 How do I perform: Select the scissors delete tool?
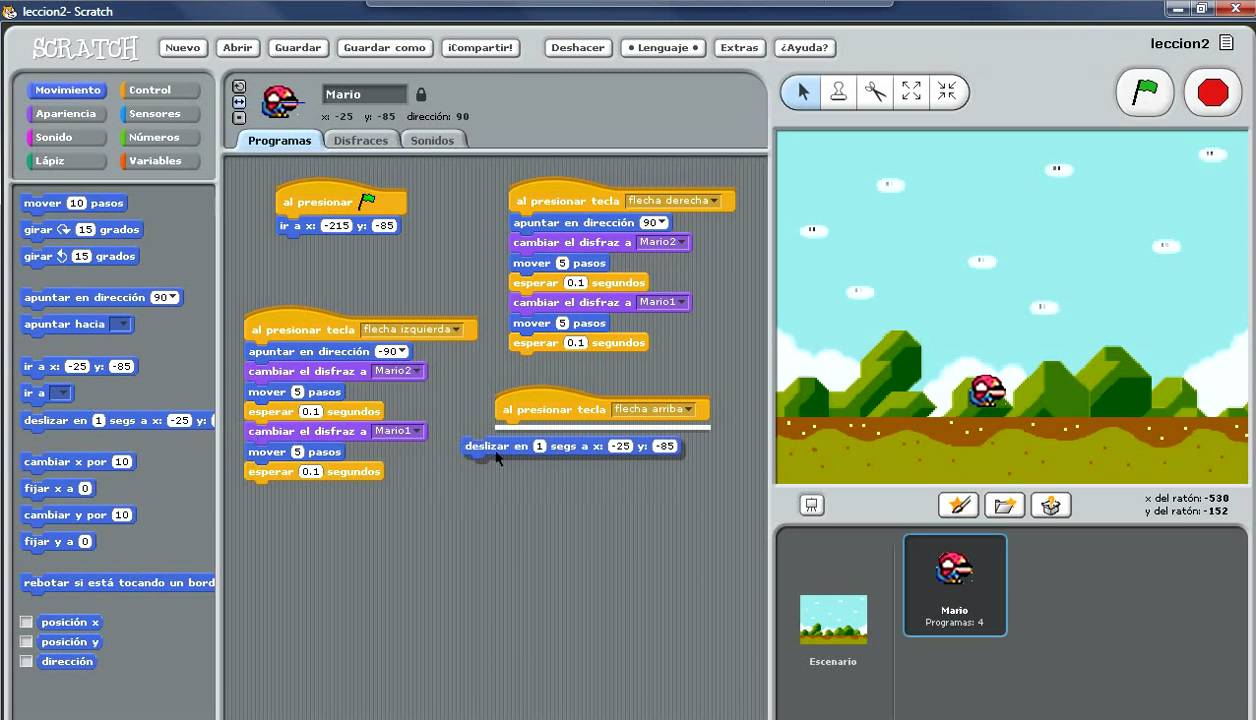click(875, 92)
